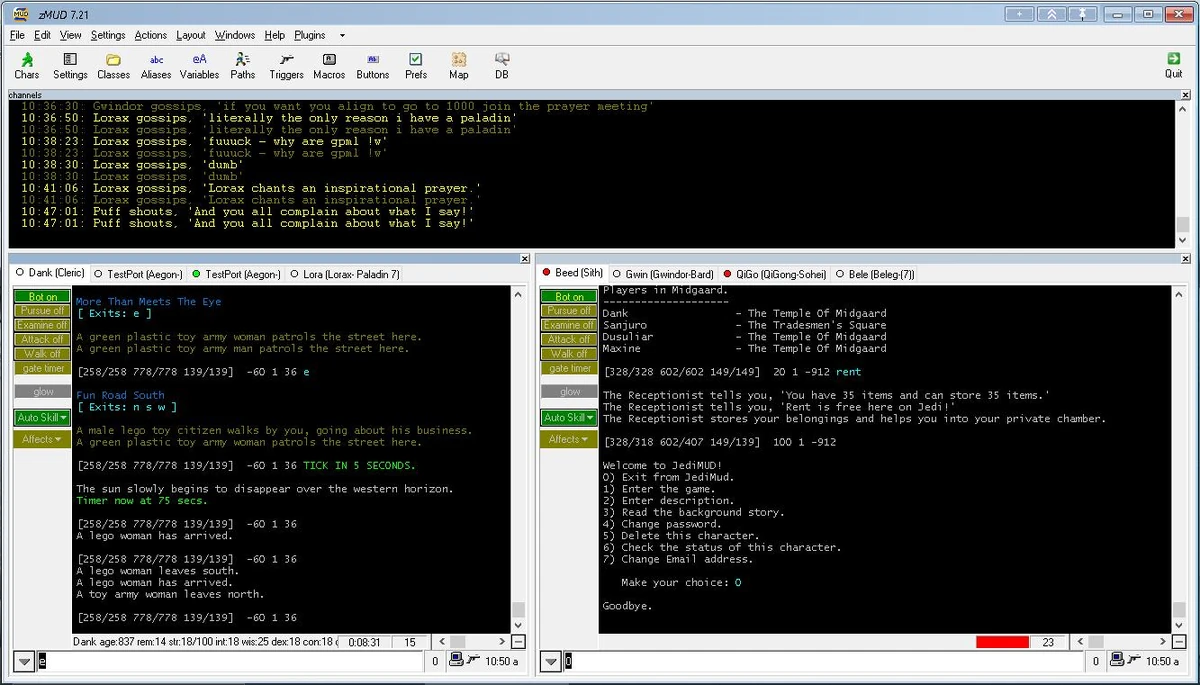
Task: Open the Aliases editor
Action: (x=156, y=66)
